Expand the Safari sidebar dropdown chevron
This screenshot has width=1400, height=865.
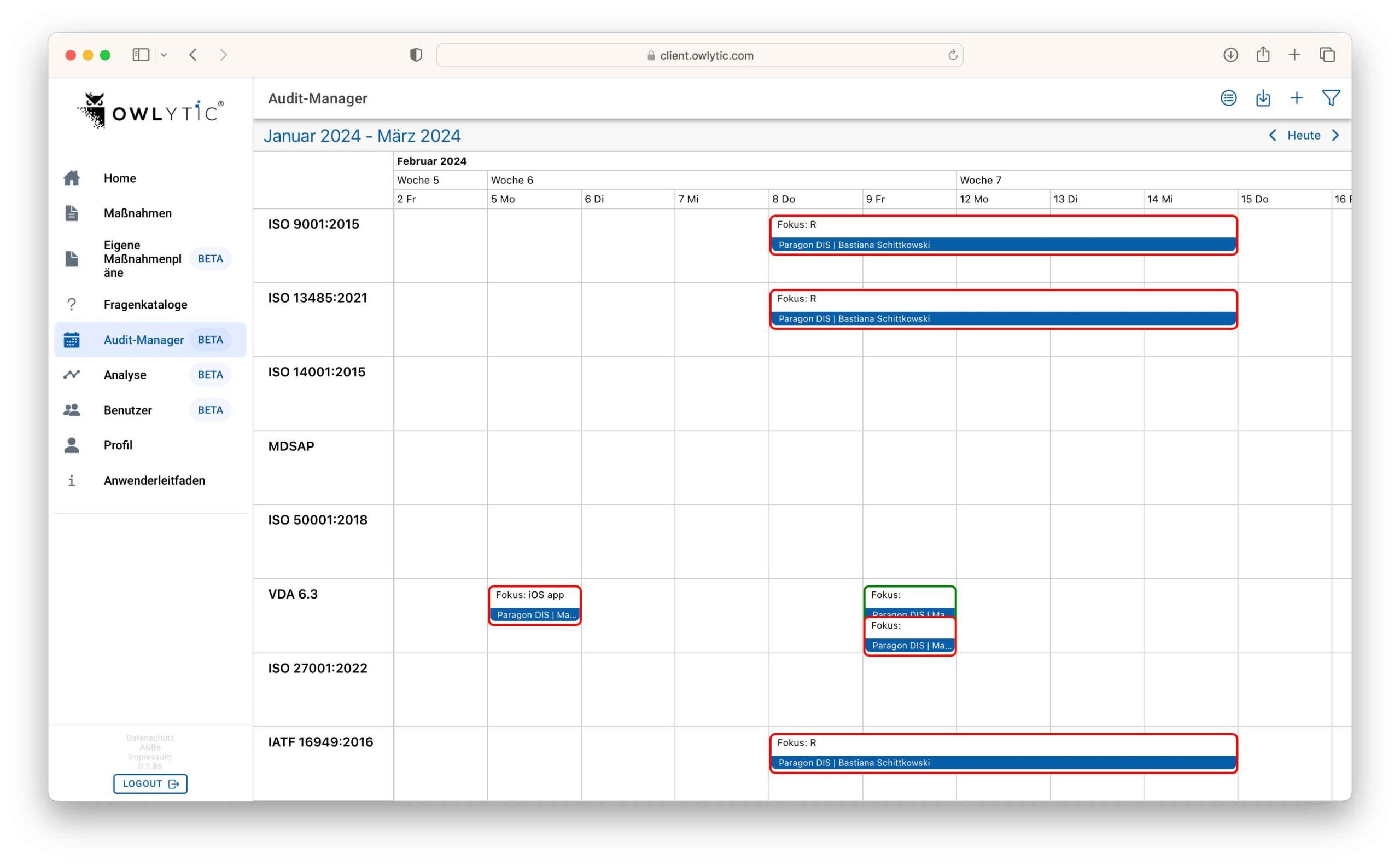[164, 55]
